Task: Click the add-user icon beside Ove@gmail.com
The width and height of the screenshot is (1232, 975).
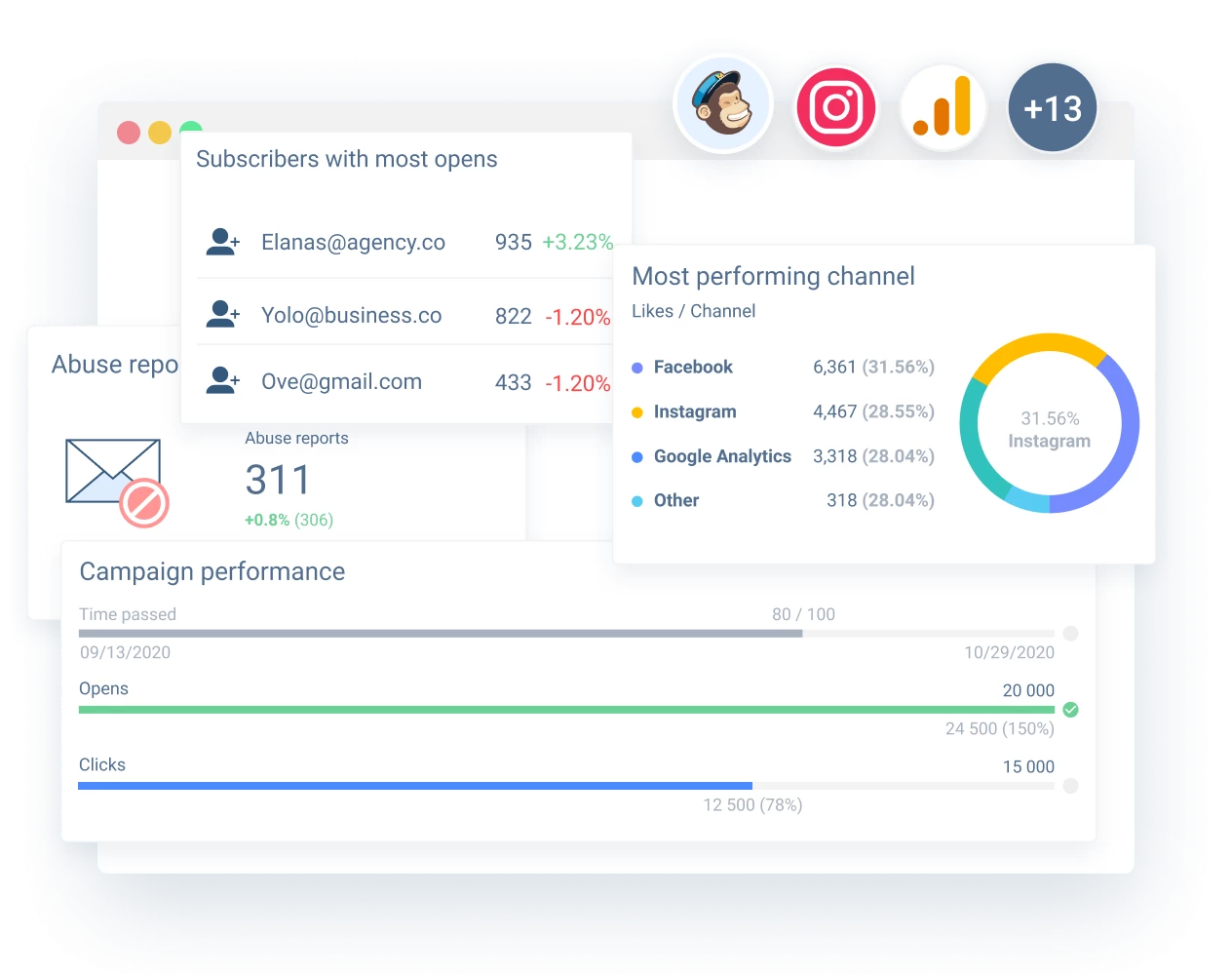Action: click(x=222, y=381)
